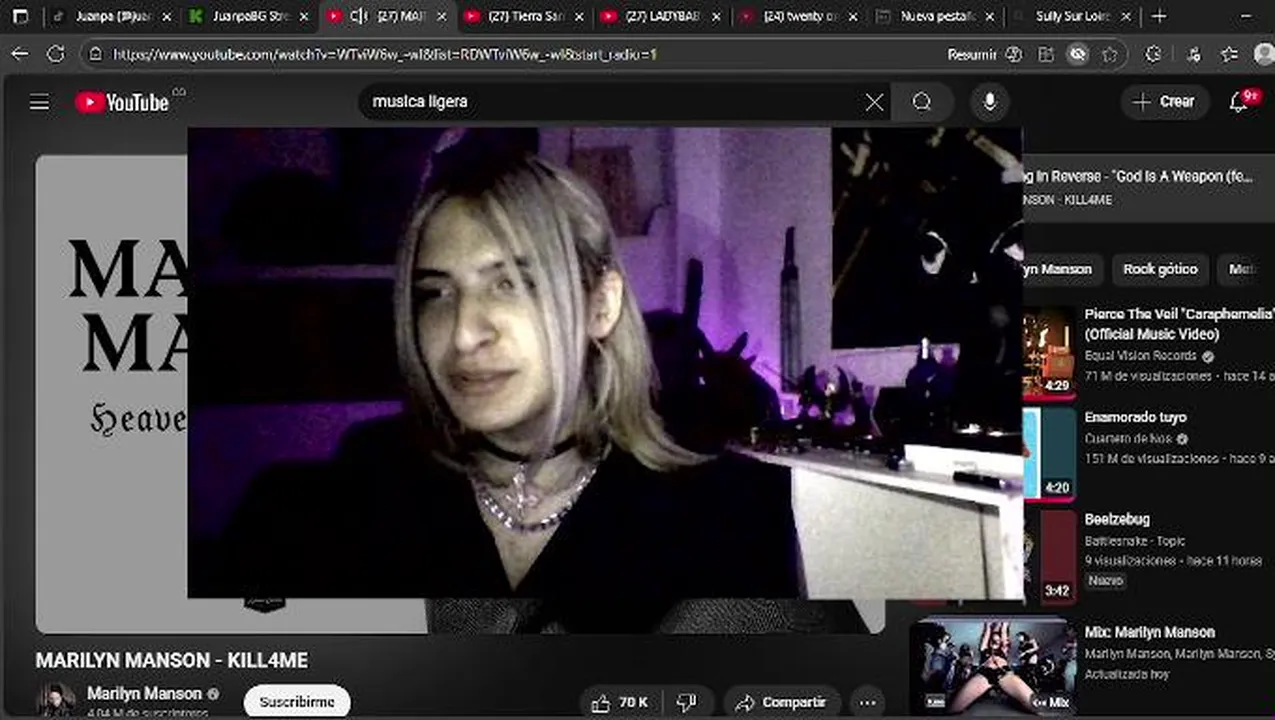This screenshot has width=1275, height=720.
Task: Open the browser extensions icon
Action: 1153,54
